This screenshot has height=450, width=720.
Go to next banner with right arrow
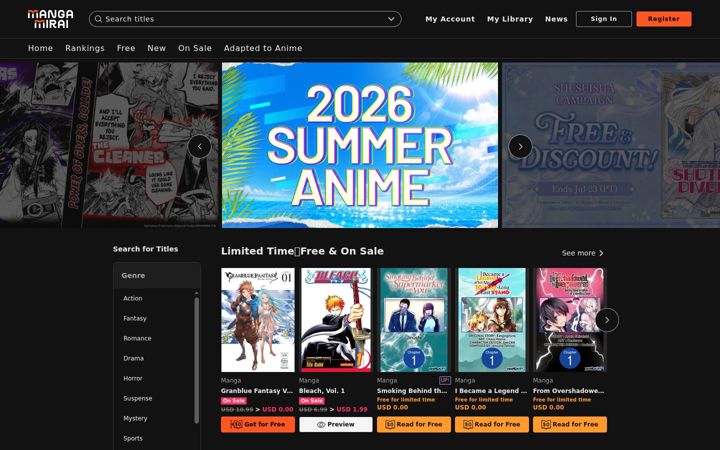pos(520,146)
